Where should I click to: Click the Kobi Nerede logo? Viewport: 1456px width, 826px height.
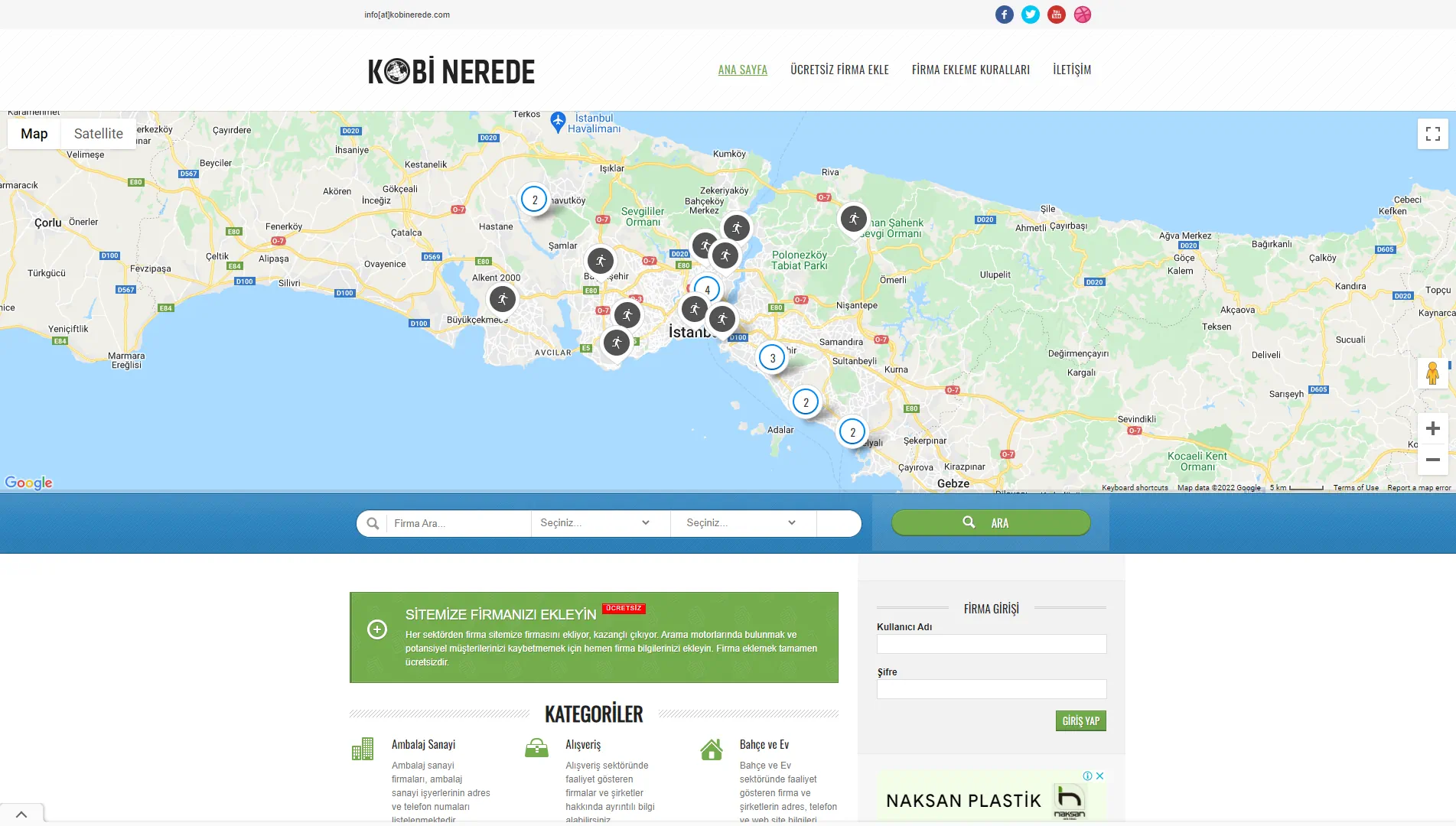pos(451,71)
